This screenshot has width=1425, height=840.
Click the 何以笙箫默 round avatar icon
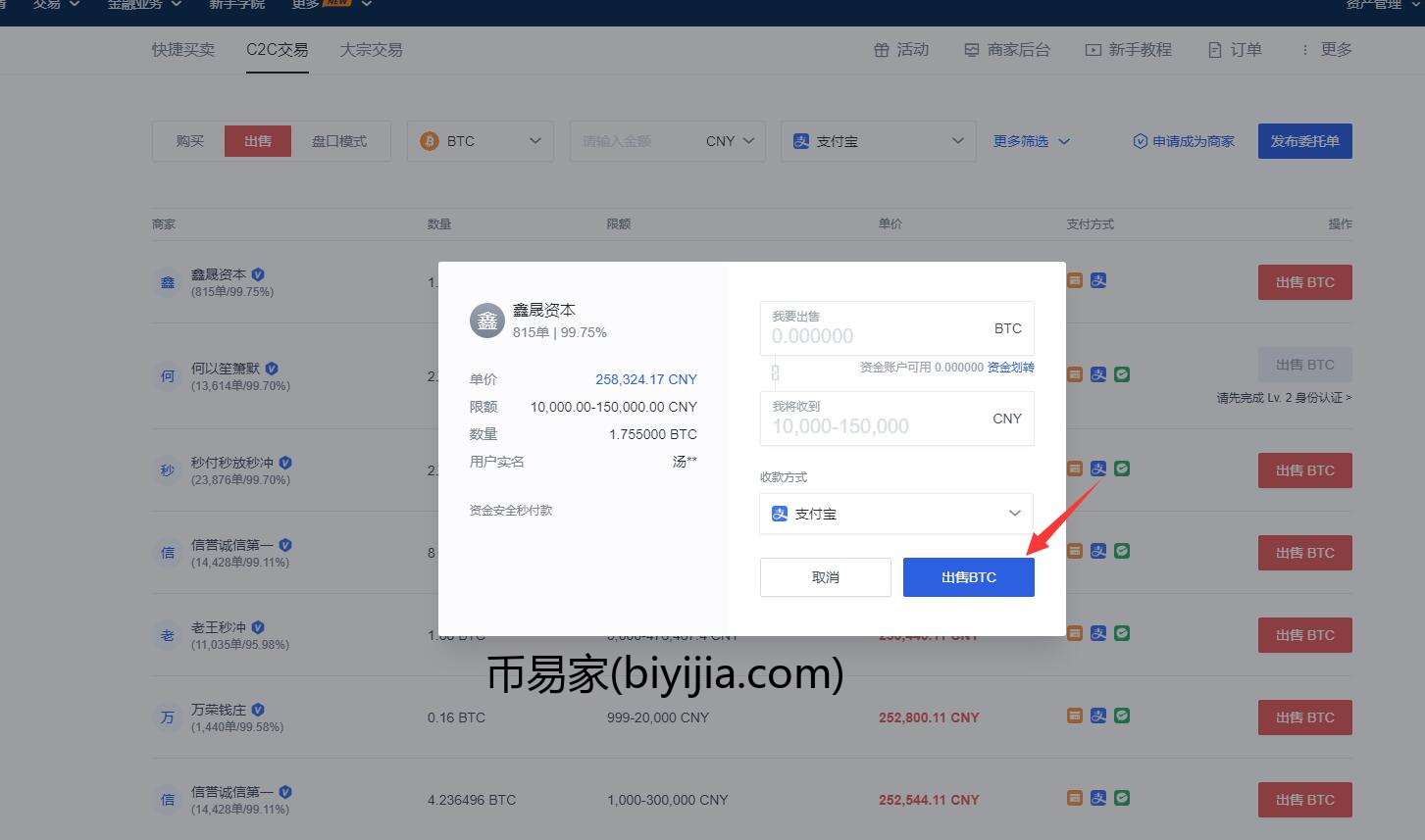click(168, 376)
